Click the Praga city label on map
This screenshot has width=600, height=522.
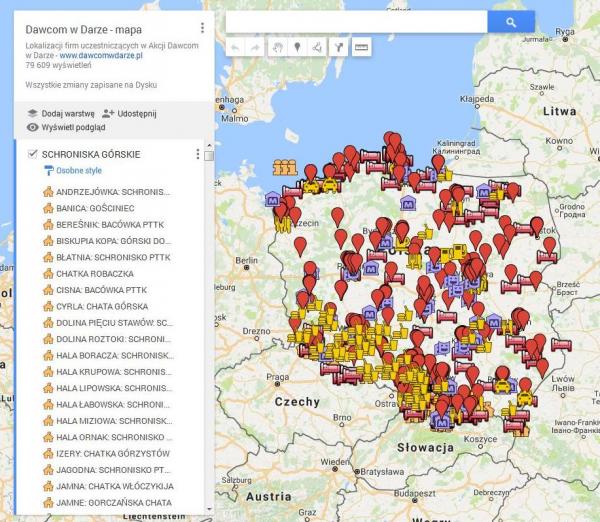277,377
